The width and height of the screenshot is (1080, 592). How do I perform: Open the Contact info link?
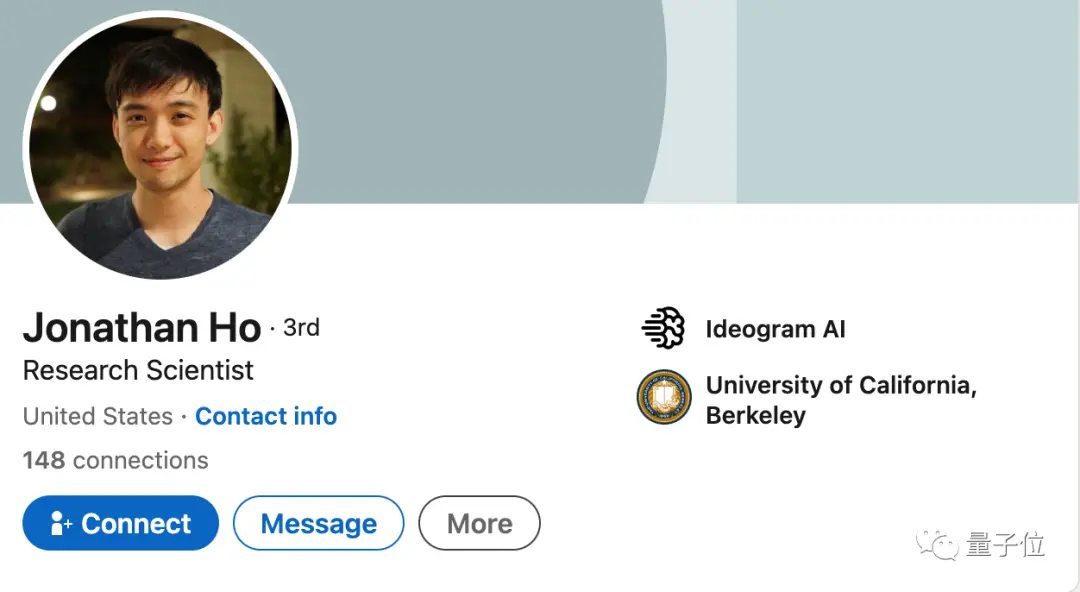[x=266, y=416]
